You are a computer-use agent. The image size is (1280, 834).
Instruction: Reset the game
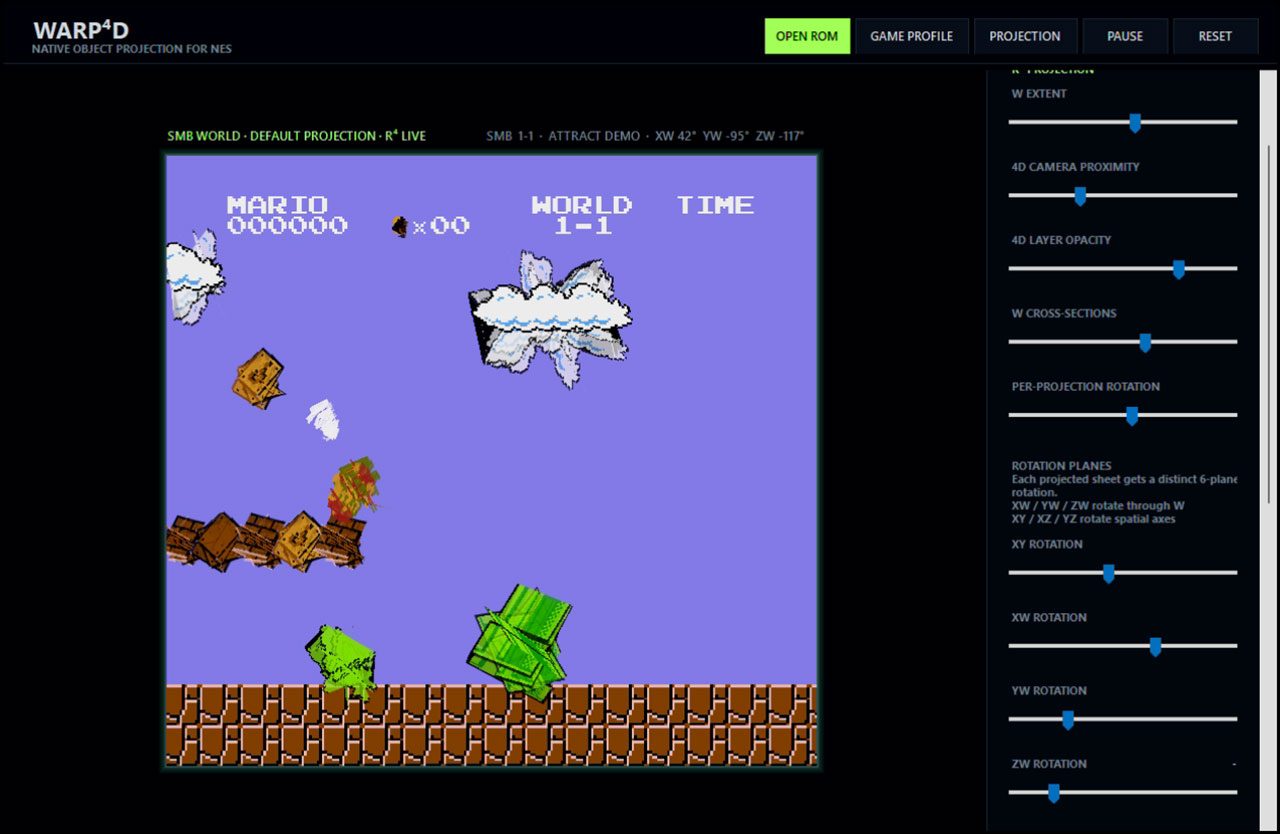1215,36
